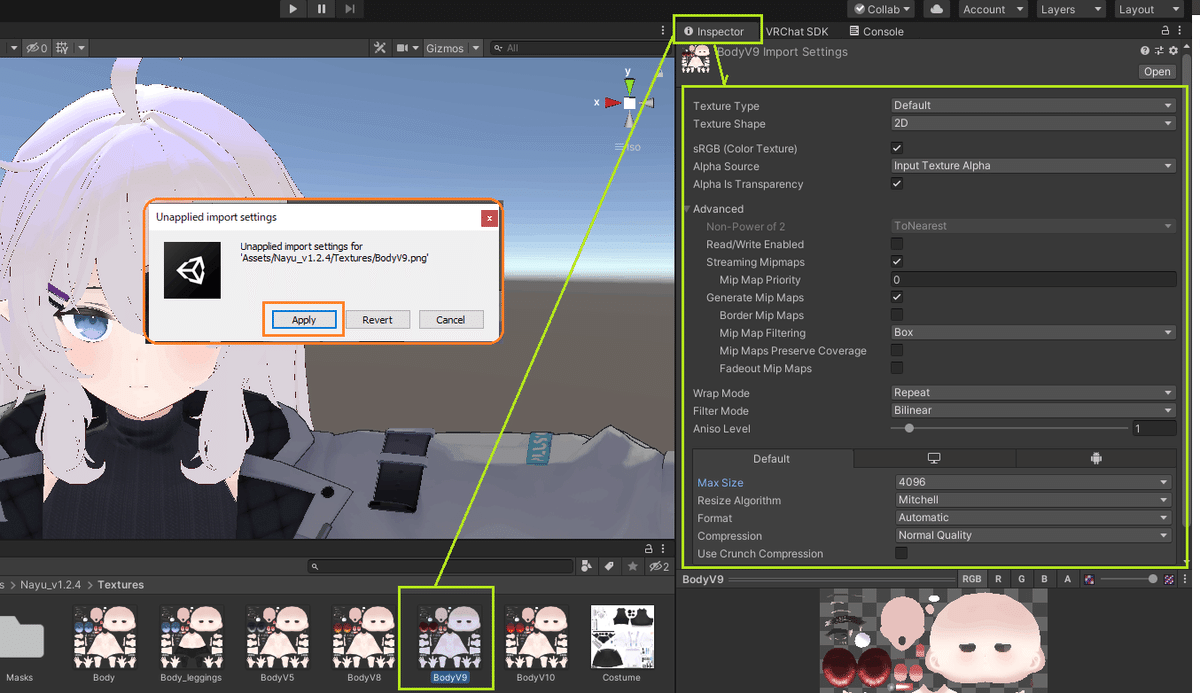Open the Collab menu

click(881, 9)
